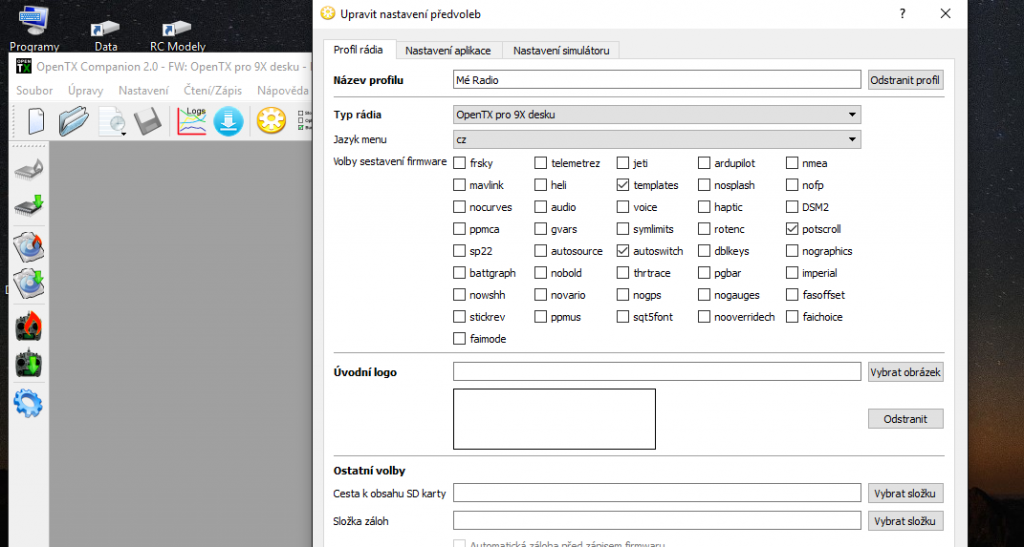Click the blue download arrow icon
The image size is (1024, 547).
228,122
